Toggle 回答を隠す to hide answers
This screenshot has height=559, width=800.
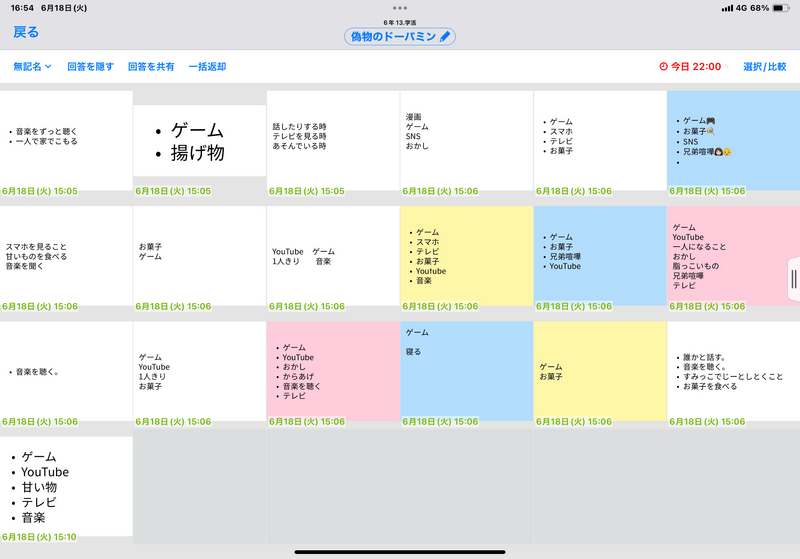pos(90,67)
